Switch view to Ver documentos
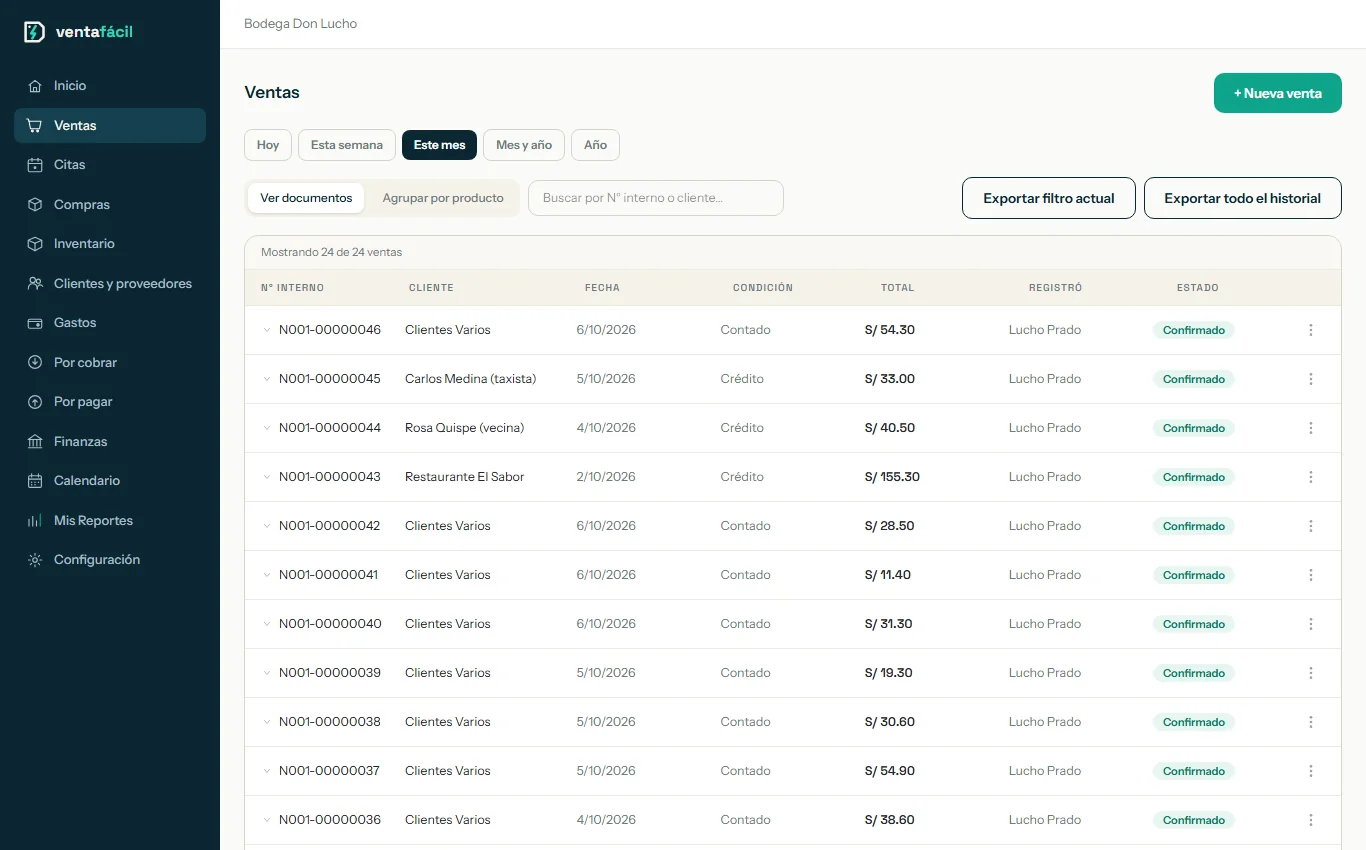1366x850 pixels. coord(306,198)
